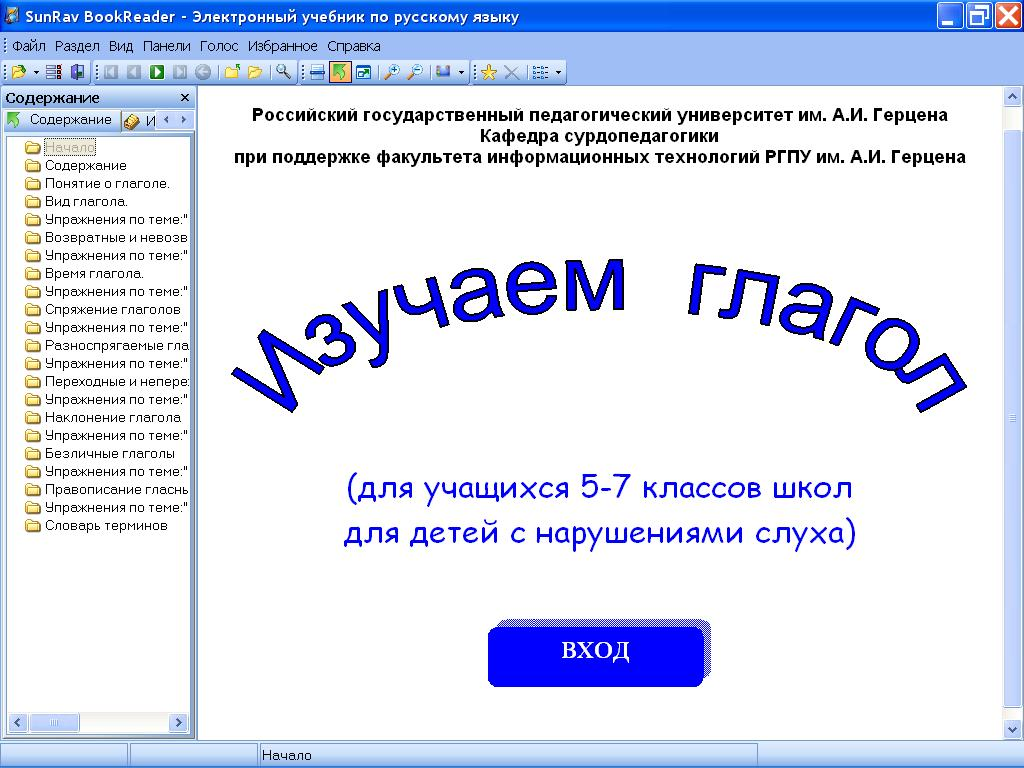Open the Голос menu
The height and width of the screenshot is (768, 1024).
[x=219, y=46]
